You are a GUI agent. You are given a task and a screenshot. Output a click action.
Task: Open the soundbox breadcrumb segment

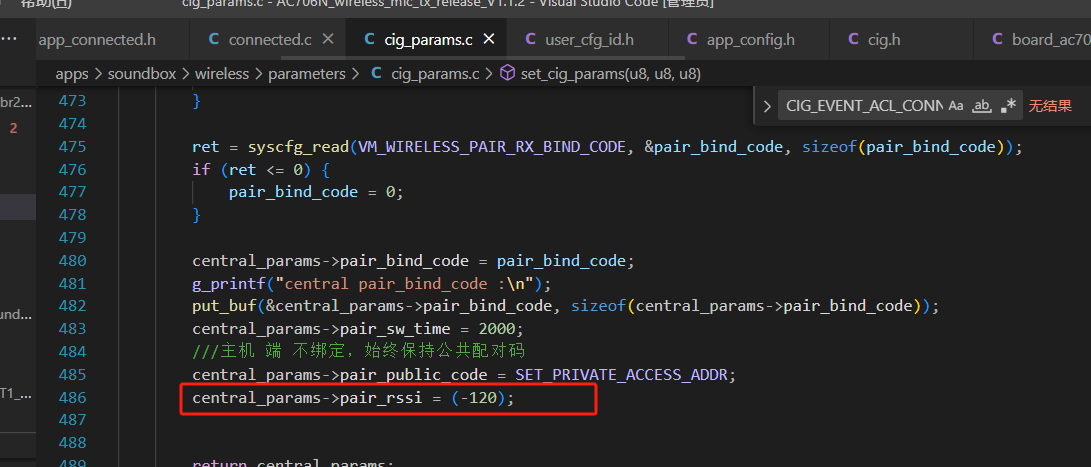(142, 73)
